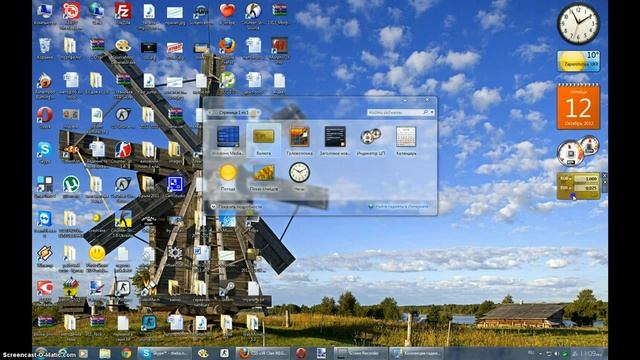Select the Clock gadget in gallery
The image size is (640, 360).
pos(299,177)
